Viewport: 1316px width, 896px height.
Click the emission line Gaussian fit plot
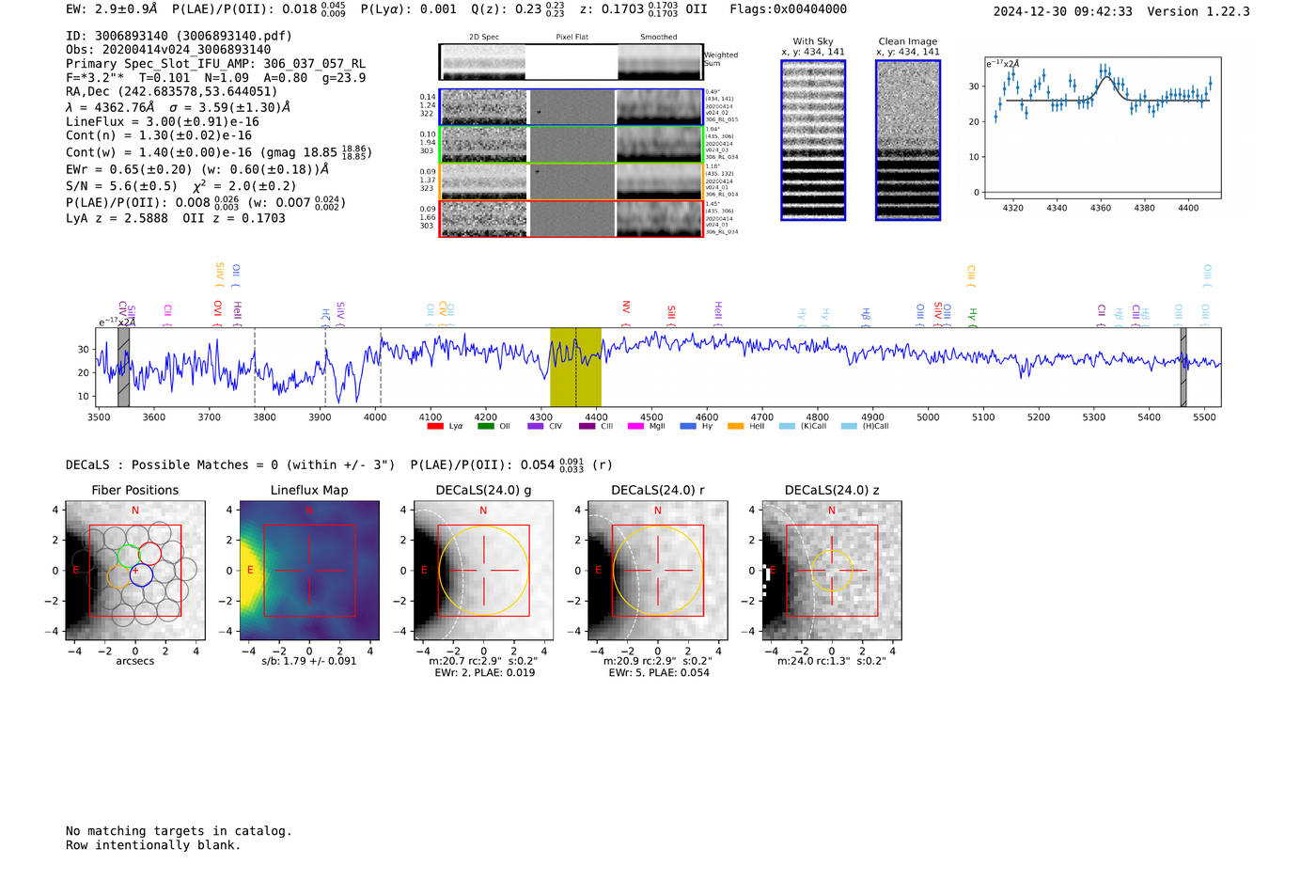pyautogui.click(x=1103, y=127)
